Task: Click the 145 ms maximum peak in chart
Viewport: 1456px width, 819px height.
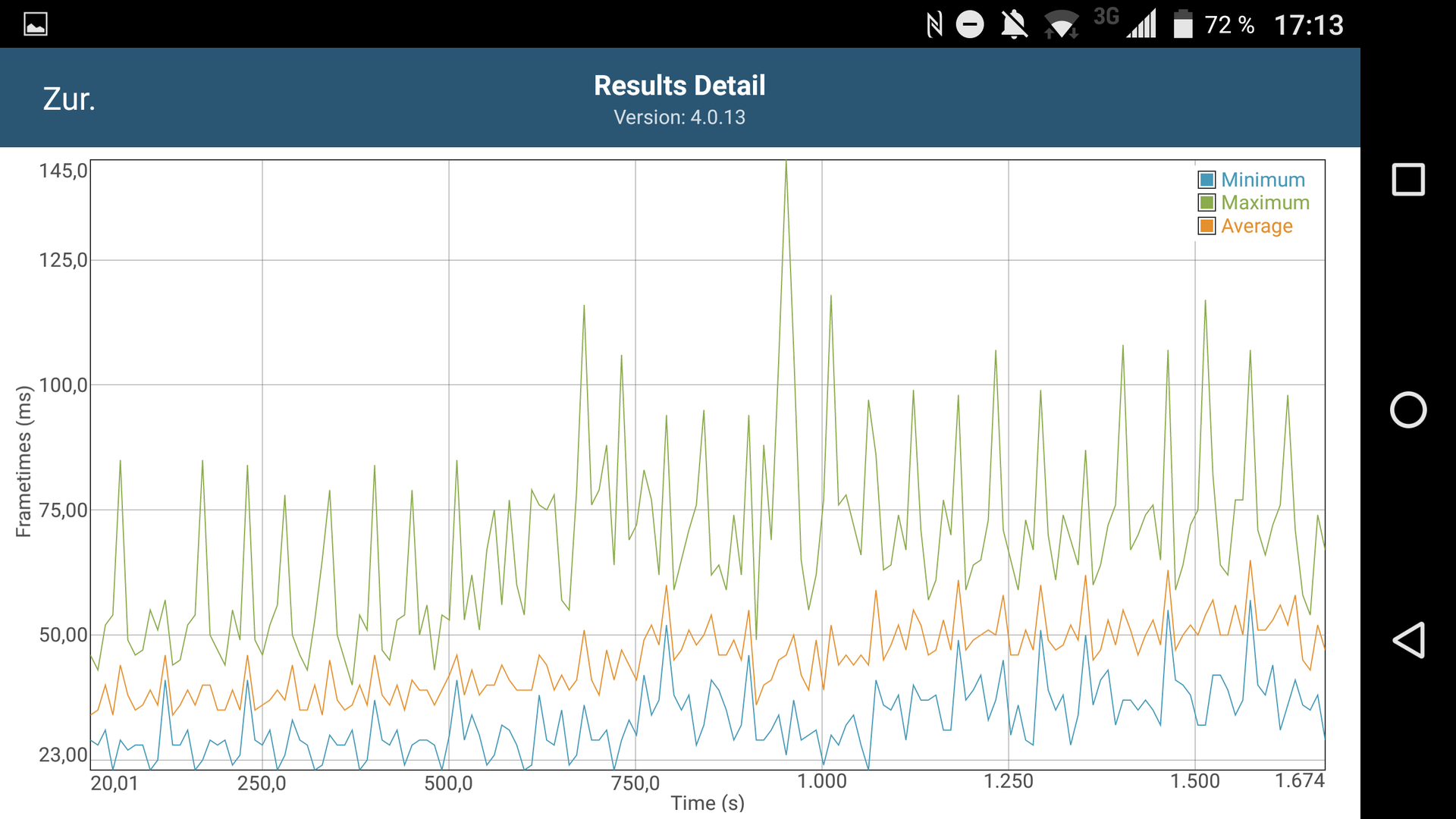Action: coord(786,164)
